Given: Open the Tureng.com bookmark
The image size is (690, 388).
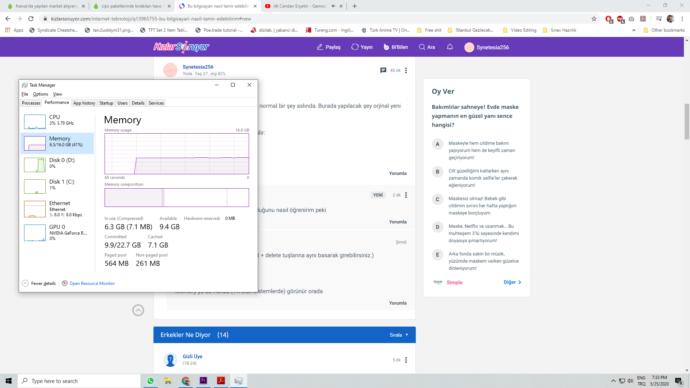Looking at the screenshot, I should coord(329,30).
